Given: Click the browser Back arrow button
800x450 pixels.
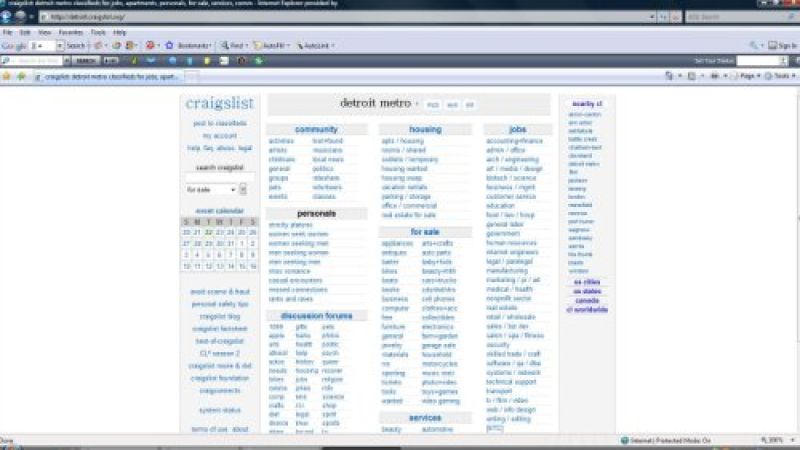Looking at the screenshot, I should [x=7, y=18].
